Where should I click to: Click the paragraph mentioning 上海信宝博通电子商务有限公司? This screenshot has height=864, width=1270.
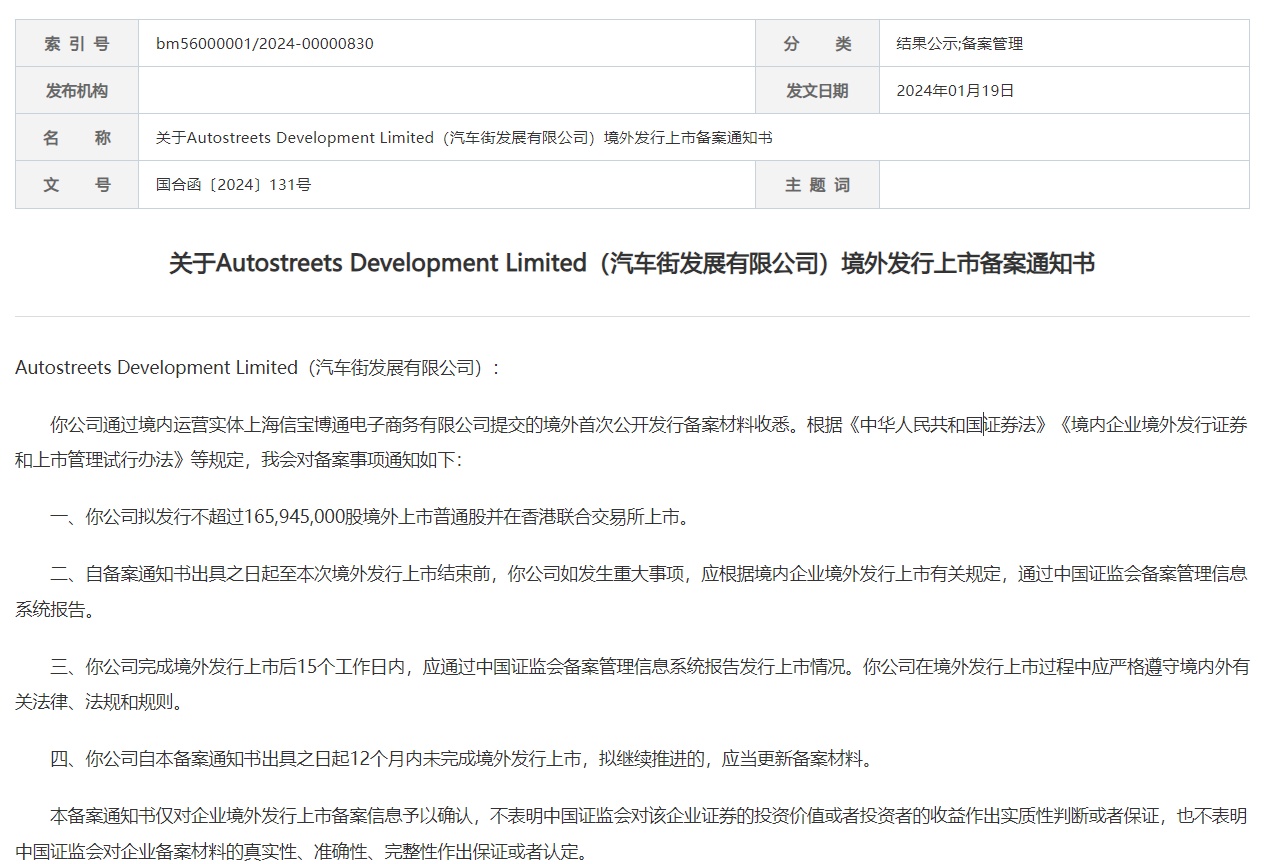point(632,442)
